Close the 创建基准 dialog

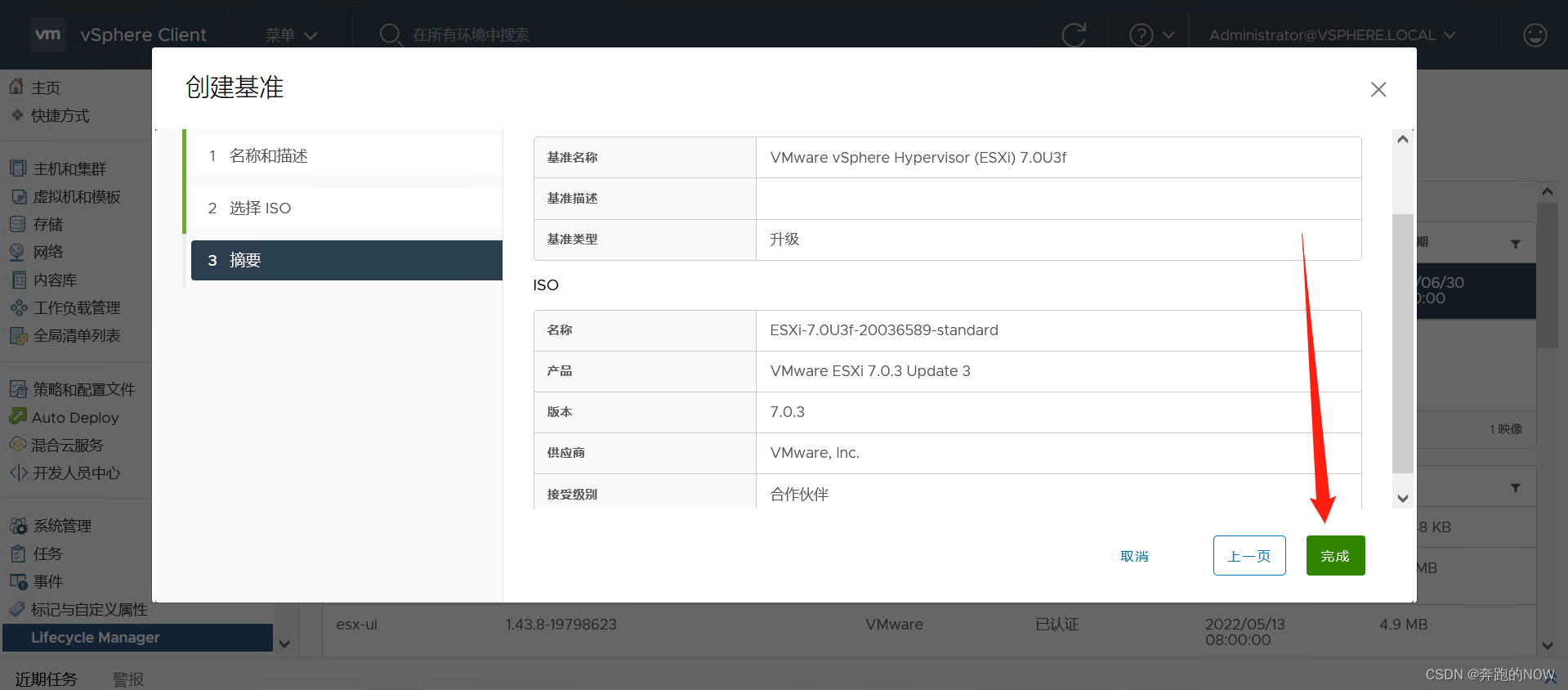(1378, 89)
